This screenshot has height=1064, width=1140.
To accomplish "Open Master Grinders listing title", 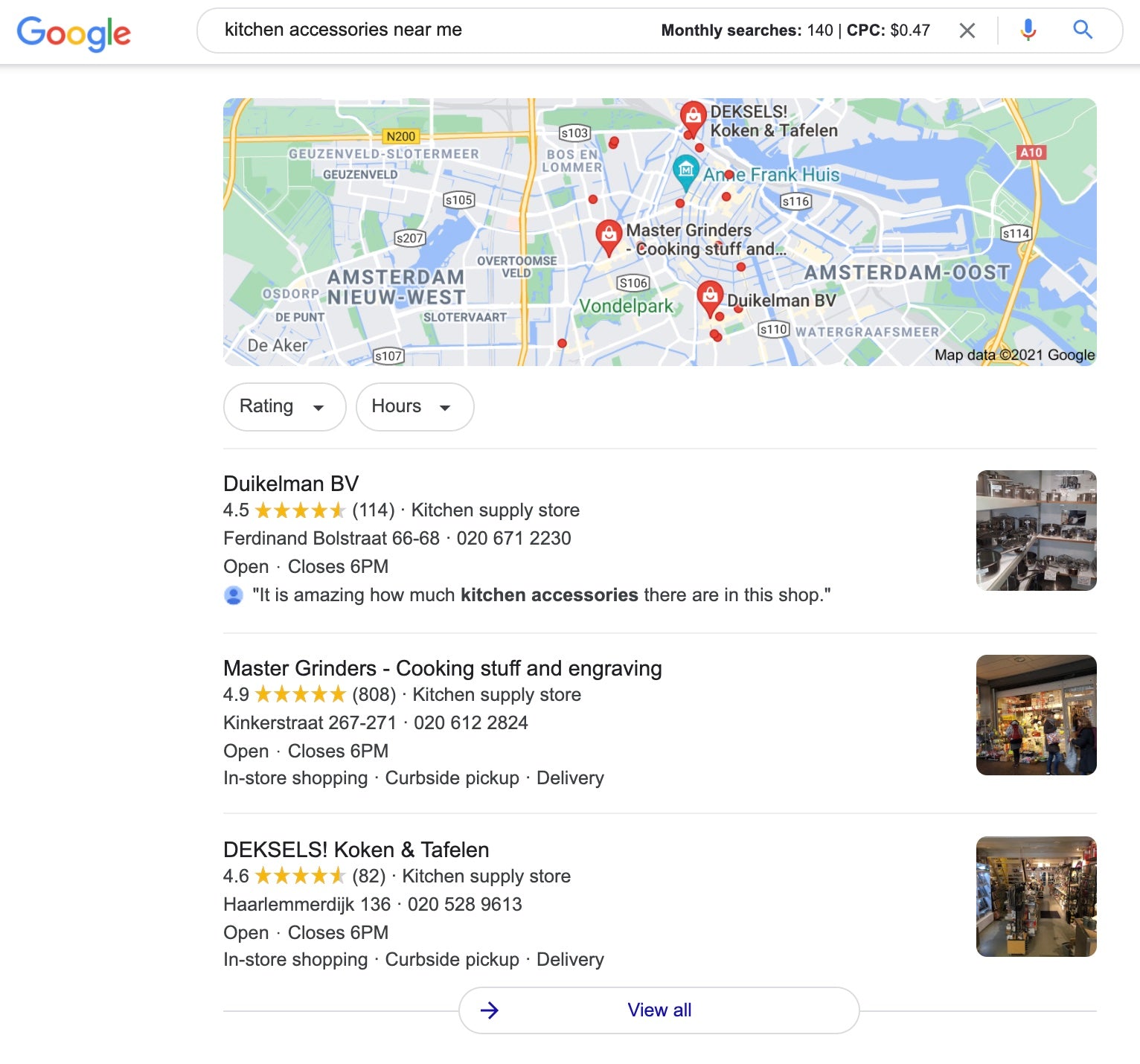I will coord(443,668).
